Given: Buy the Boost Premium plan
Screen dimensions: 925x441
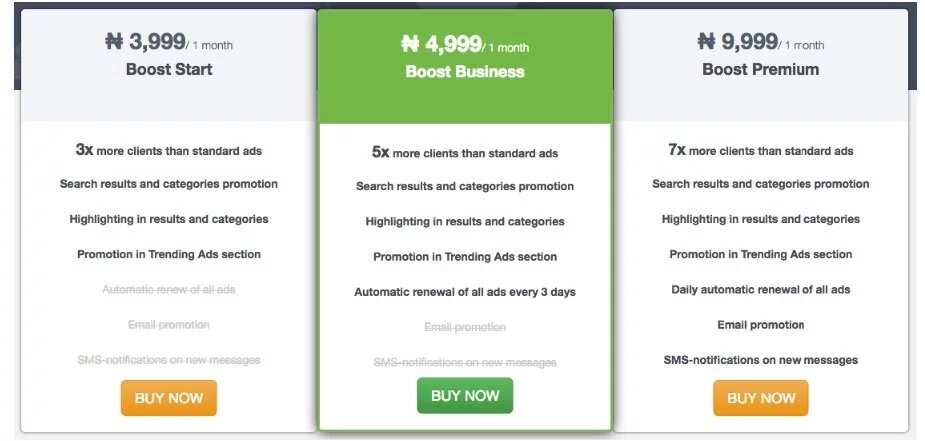Looking at the screenshot, I should 760,398.
